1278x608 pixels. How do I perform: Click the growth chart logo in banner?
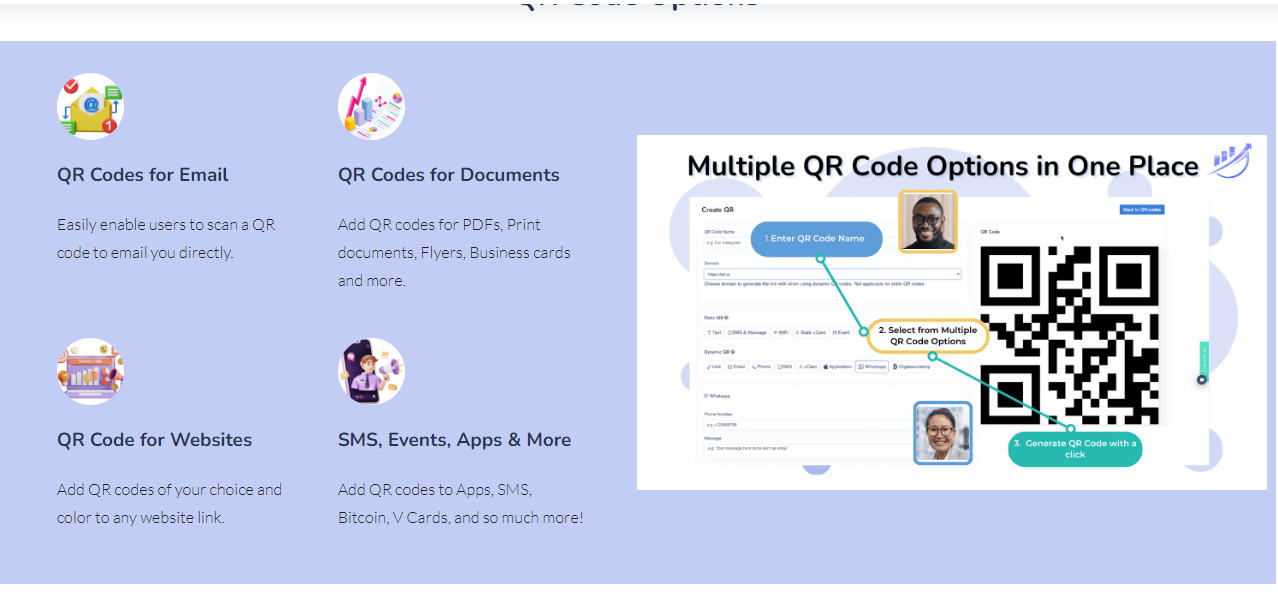point(1230,160)
